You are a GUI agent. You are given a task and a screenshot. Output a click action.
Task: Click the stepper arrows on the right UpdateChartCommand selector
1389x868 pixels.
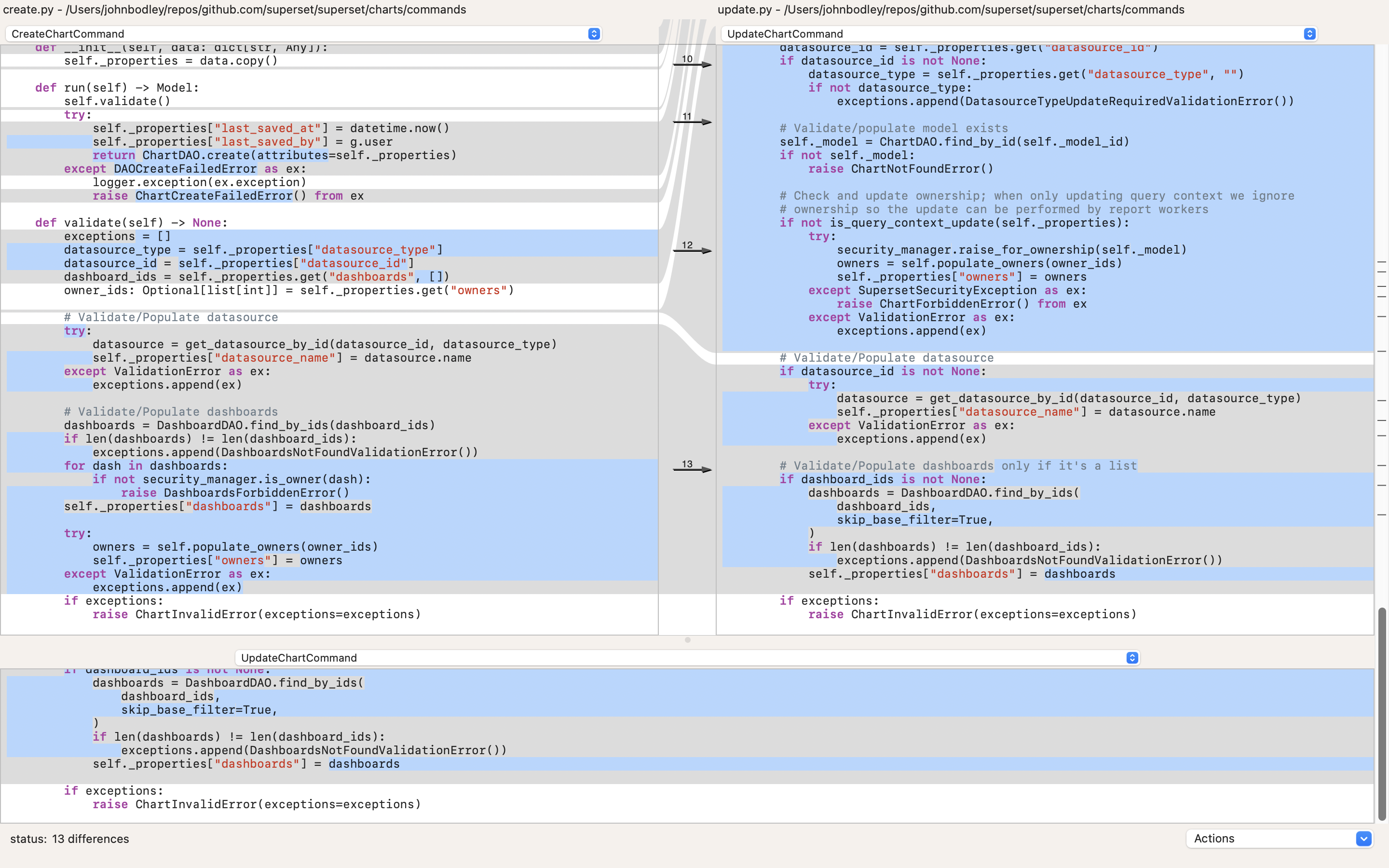tap(1309, 33)
